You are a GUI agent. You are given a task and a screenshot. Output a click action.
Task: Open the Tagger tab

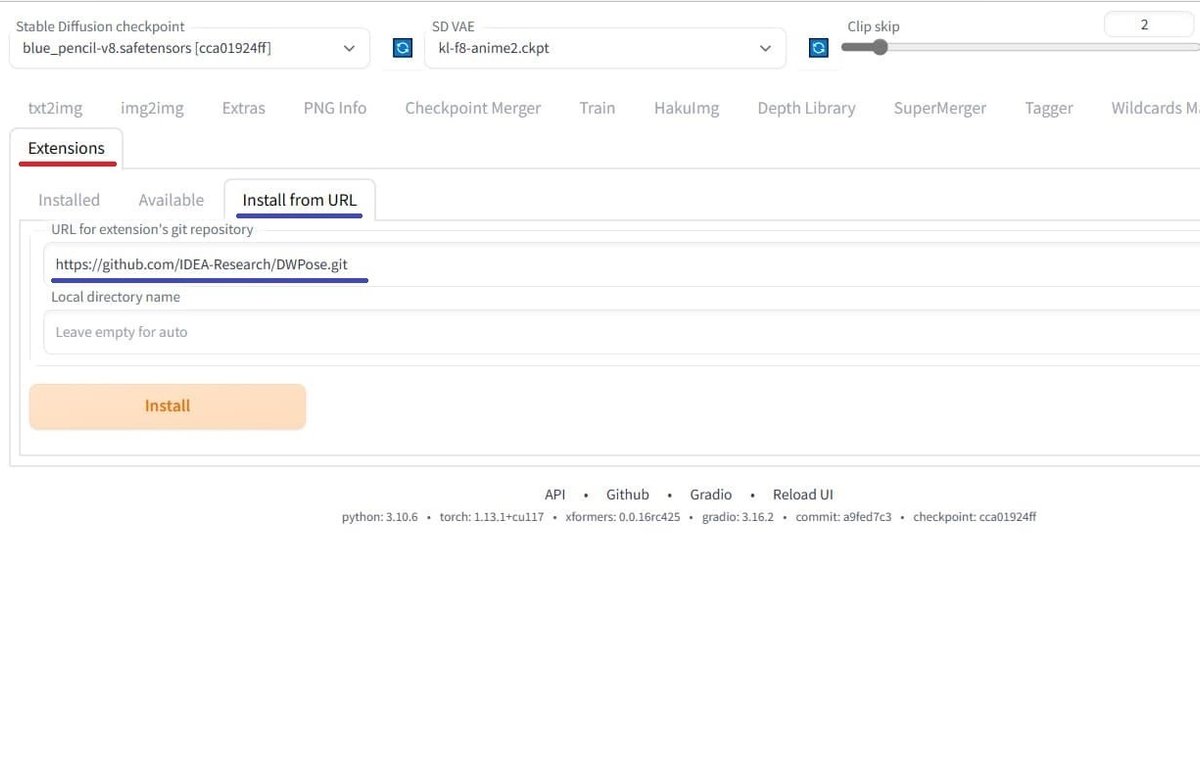pos(1048,107)
